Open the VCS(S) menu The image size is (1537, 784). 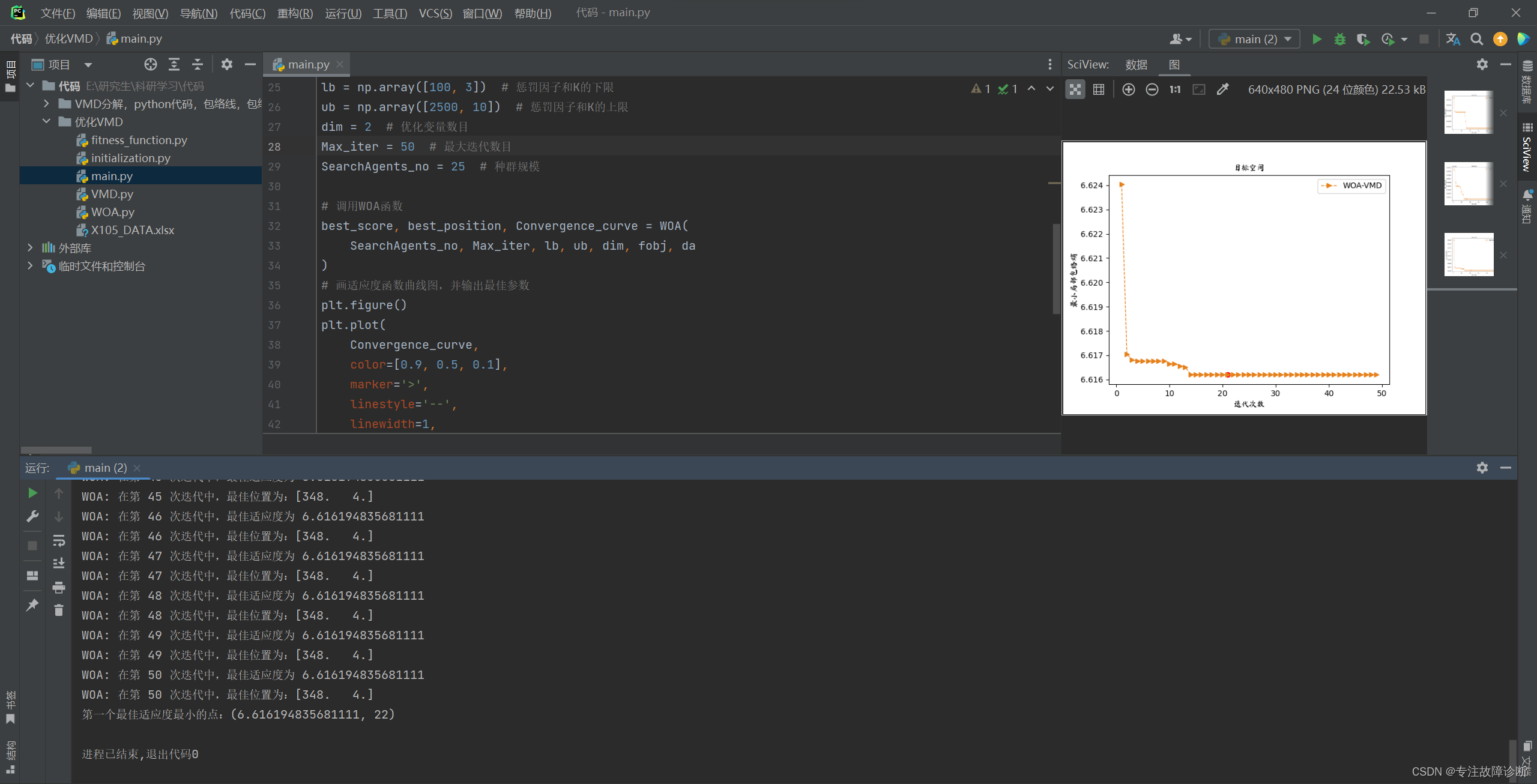[x=435, y=13]
